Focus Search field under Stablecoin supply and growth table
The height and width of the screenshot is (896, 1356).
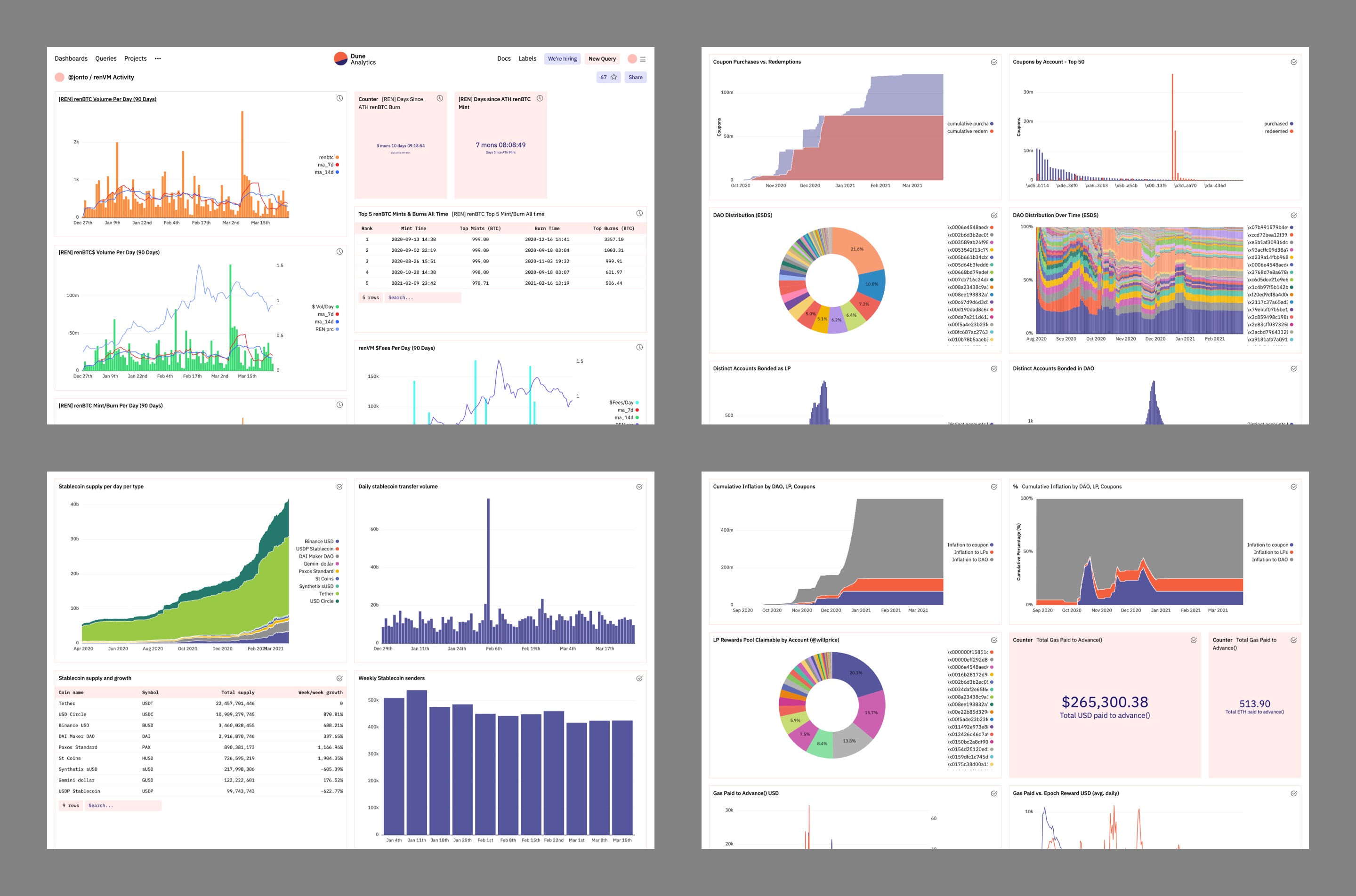coord(123,805)
